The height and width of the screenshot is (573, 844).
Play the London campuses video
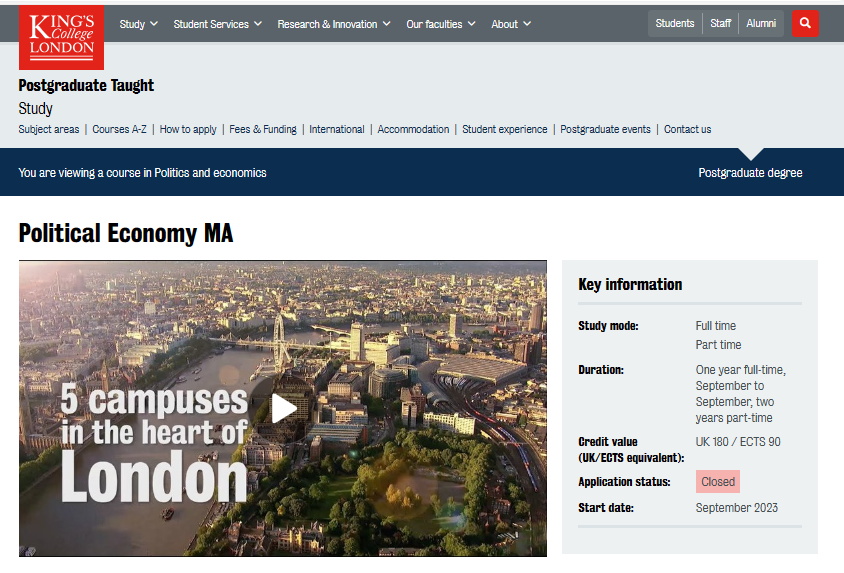point(283,408)
